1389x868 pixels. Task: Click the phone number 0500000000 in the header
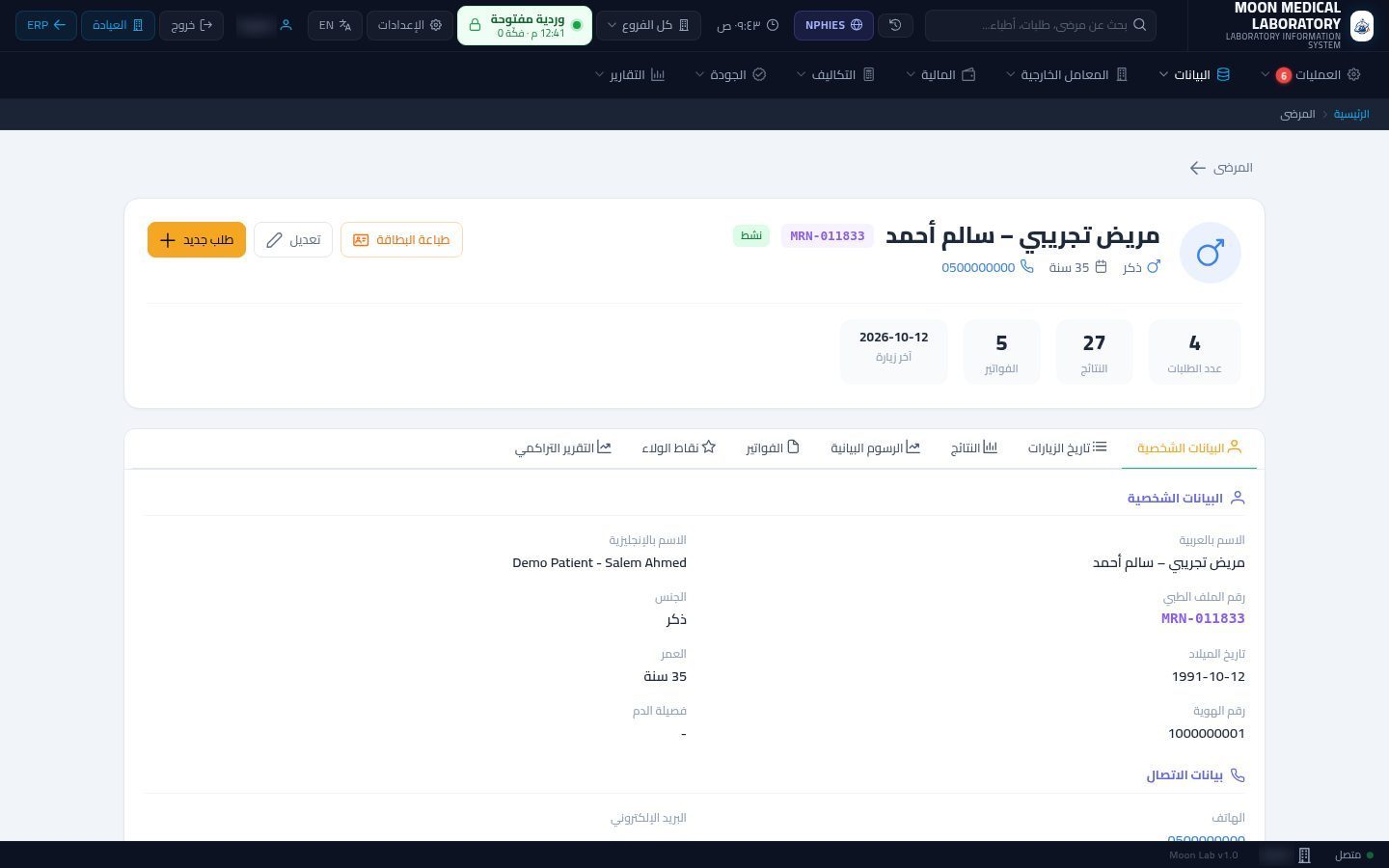tap(978, 268)
